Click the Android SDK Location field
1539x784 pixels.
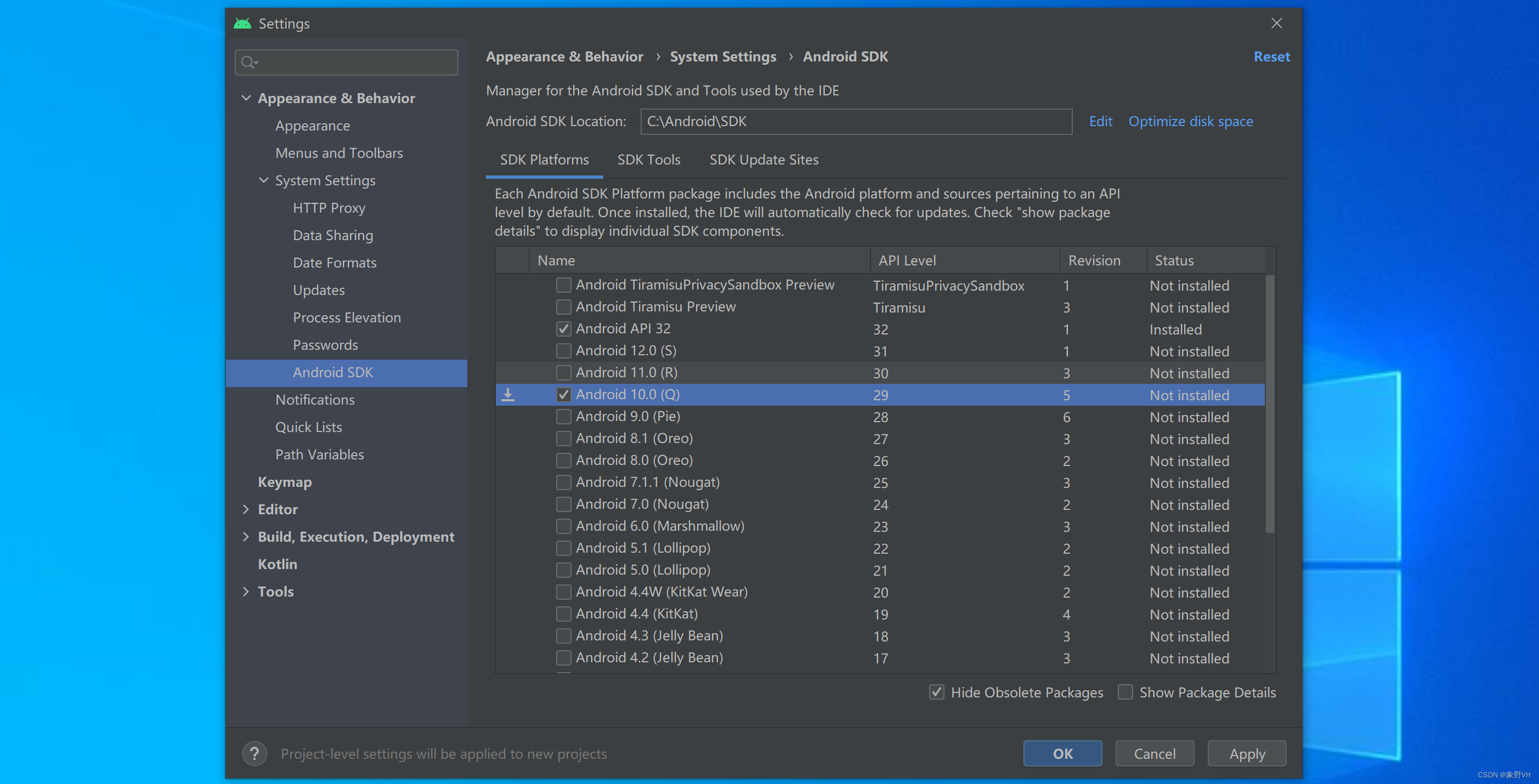coord(856,121)
